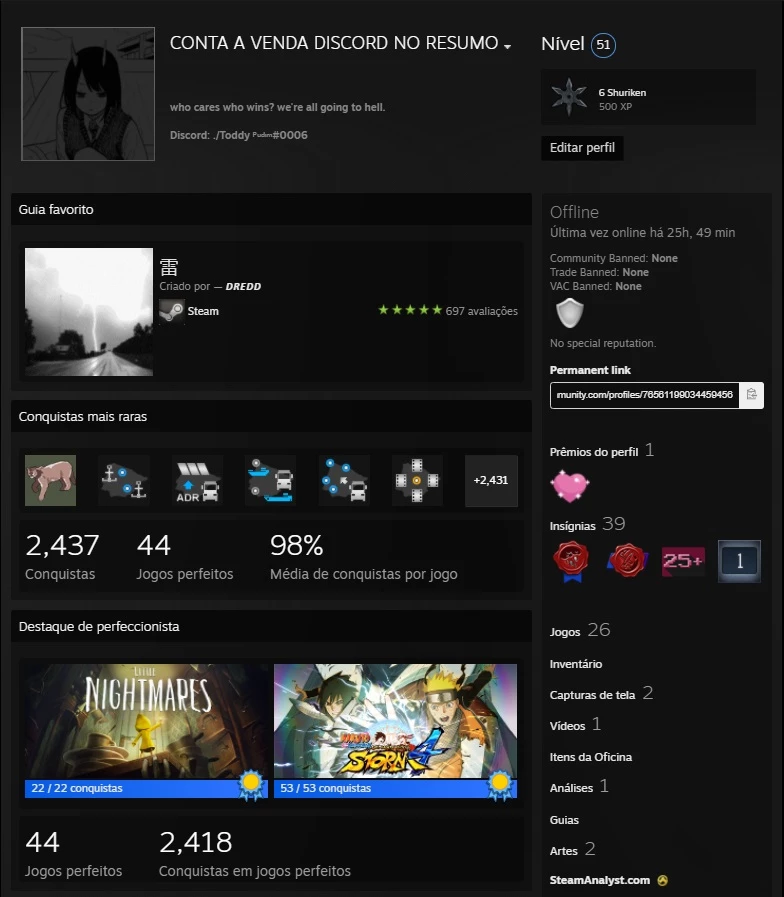Click the SteamAnalyst yellow coin icon

(663, 880)
